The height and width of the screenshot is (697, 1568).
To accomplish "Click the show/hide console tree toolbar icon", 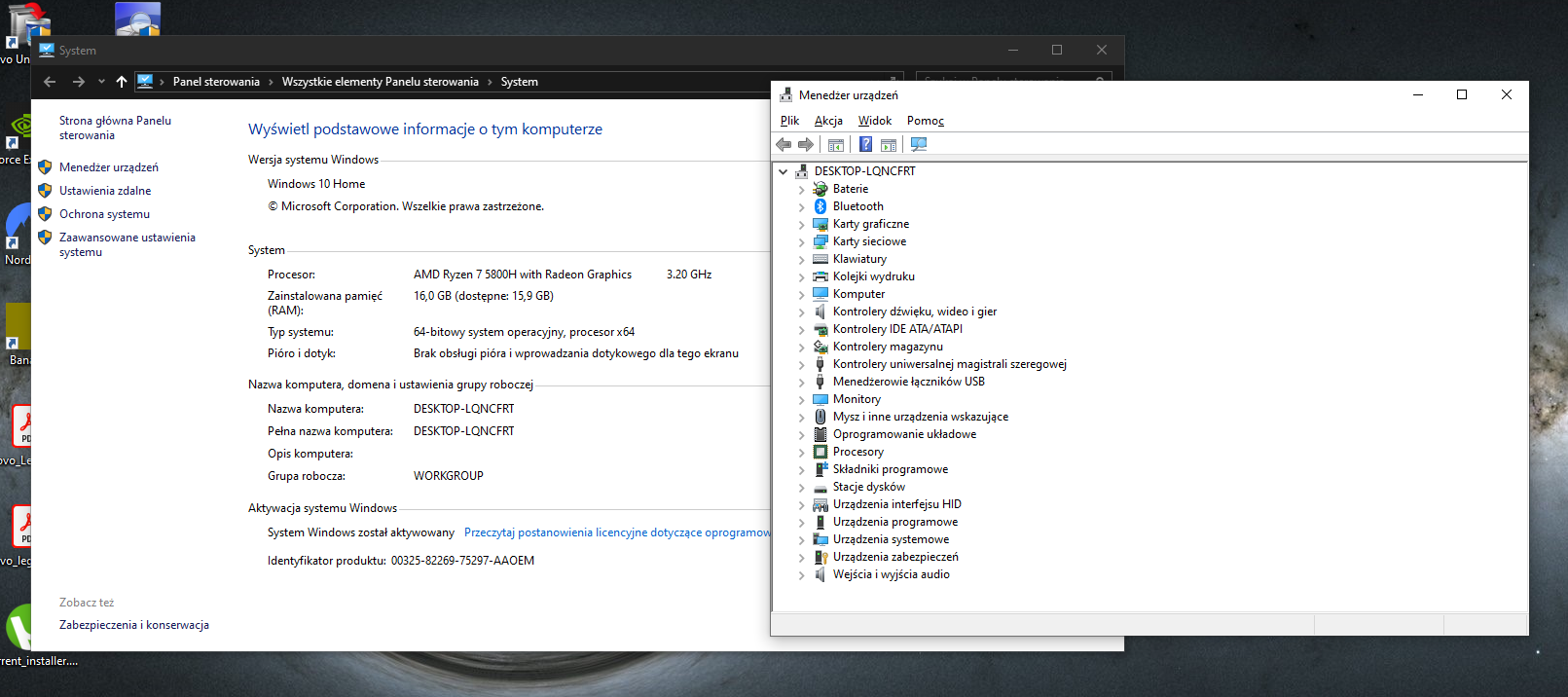I will [836, 144].
